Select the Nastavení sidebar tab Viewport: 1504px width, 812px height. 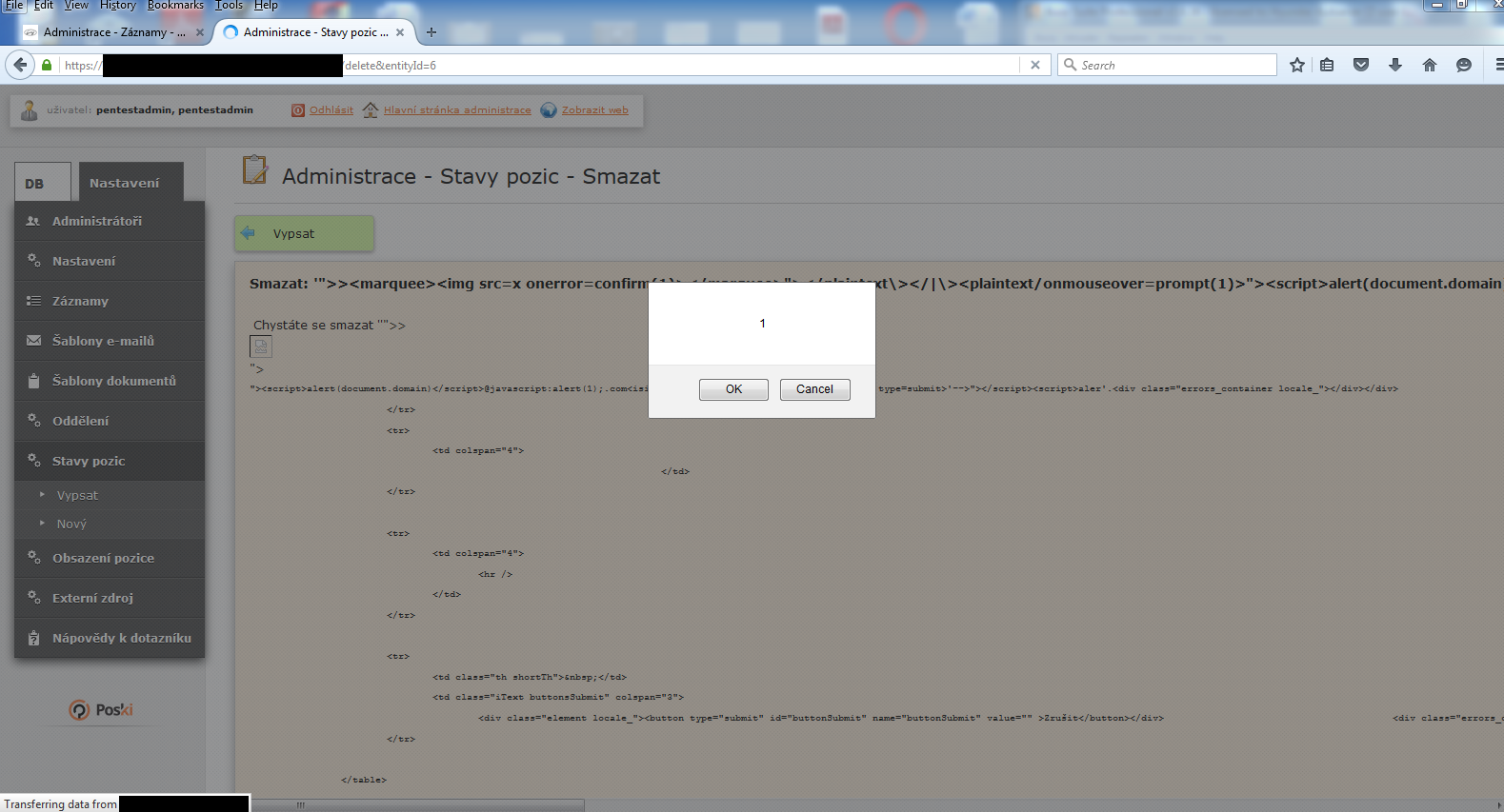(130, 182)
